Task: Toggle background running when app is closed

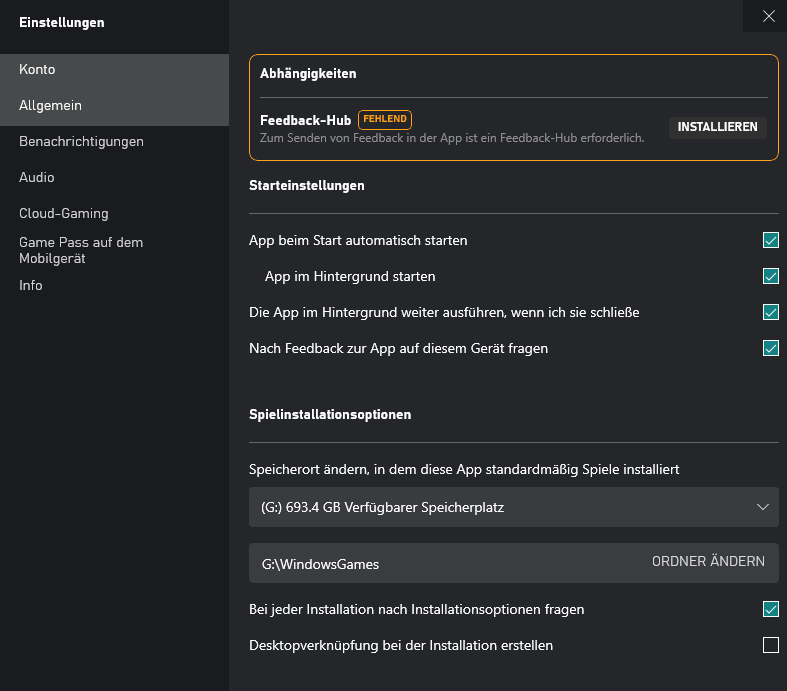Action: click(770, 312)
